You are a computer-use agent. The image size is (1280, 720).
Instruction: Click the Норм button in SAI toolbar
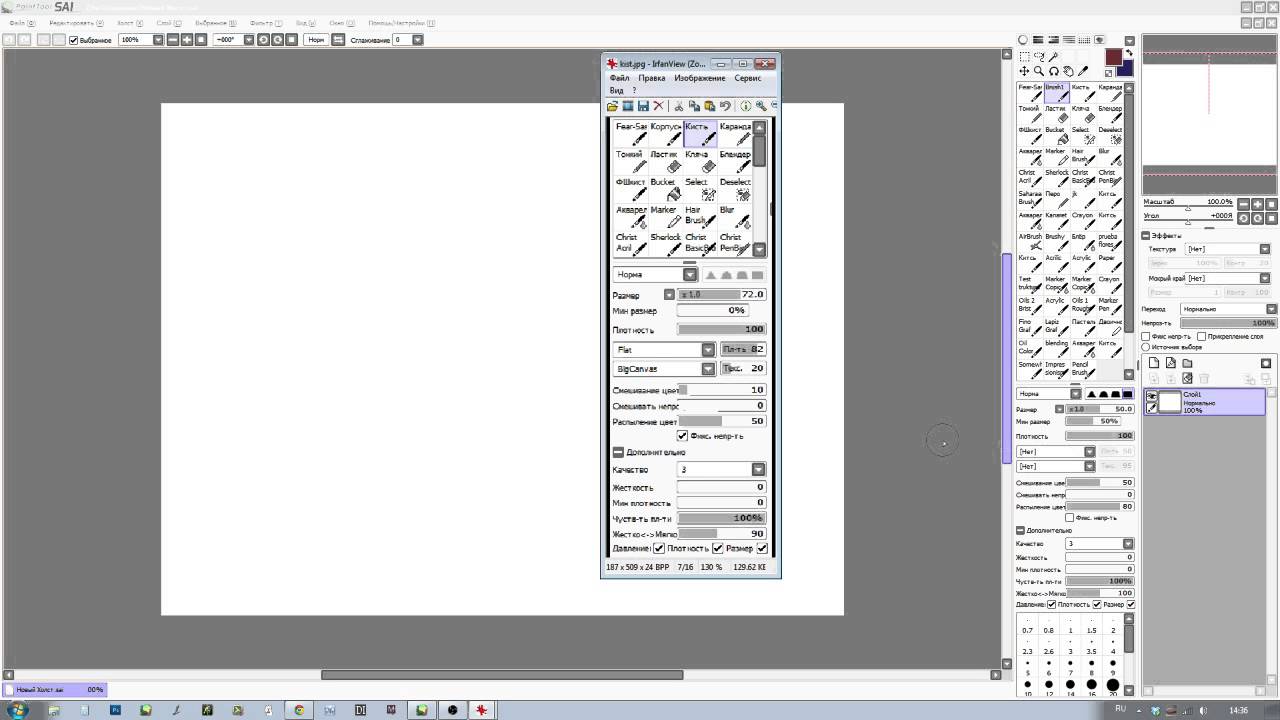tap(316, 40)
